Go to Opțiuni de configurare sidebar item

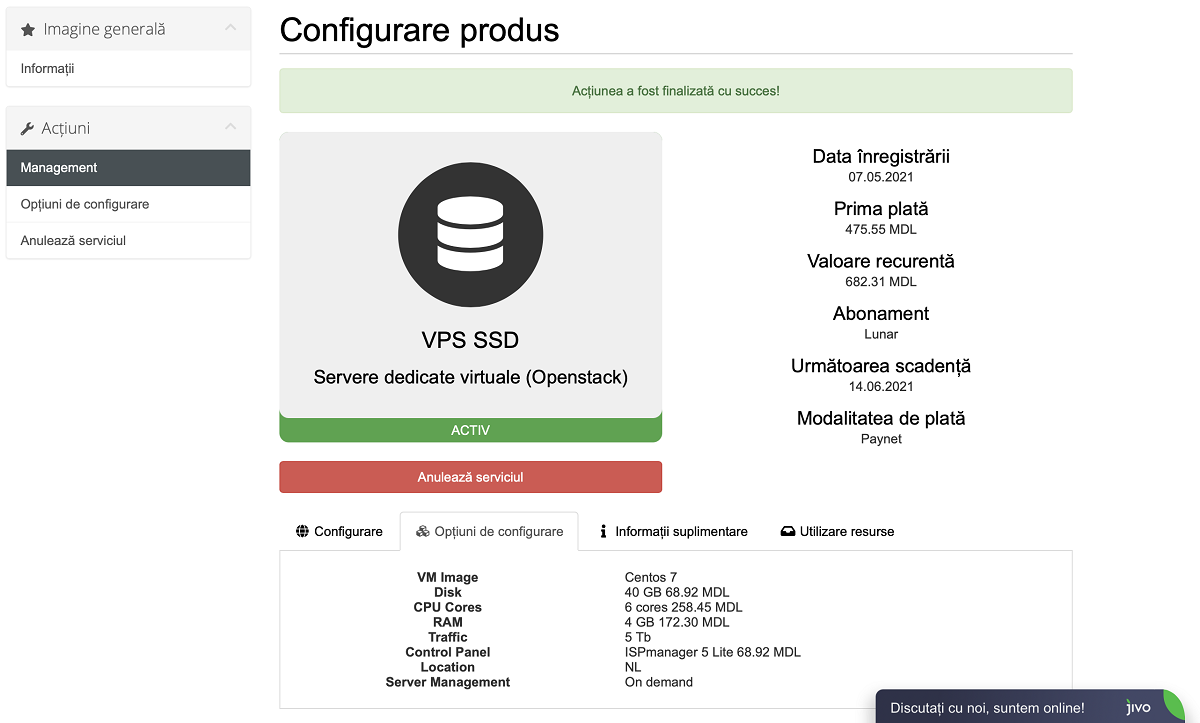tap(85, 204)
